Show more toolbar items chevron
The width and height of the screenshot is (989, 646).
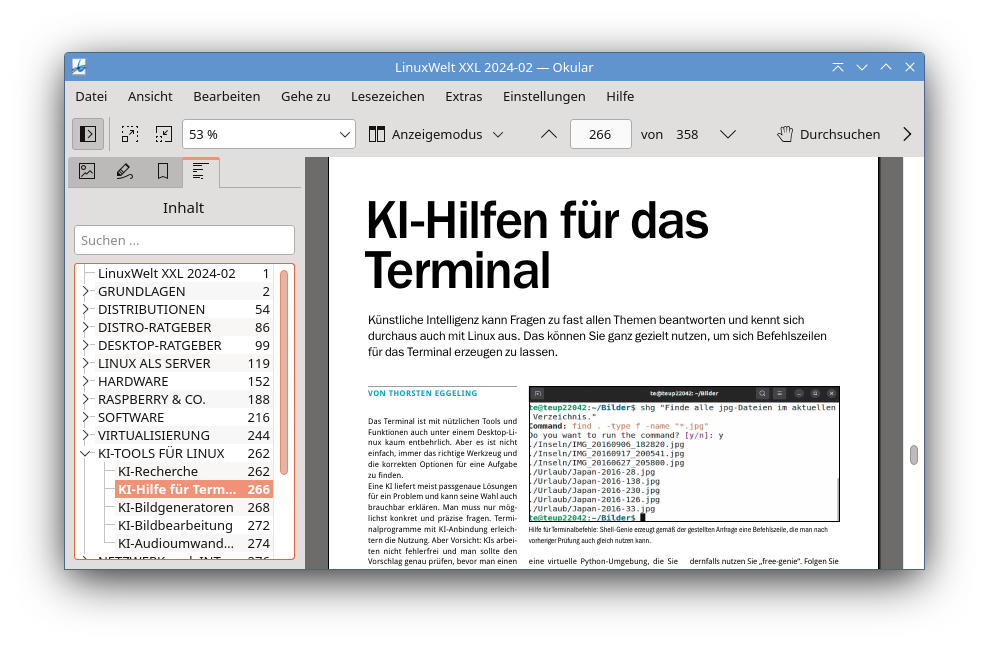pyautogui.click(x=907, y=134)
